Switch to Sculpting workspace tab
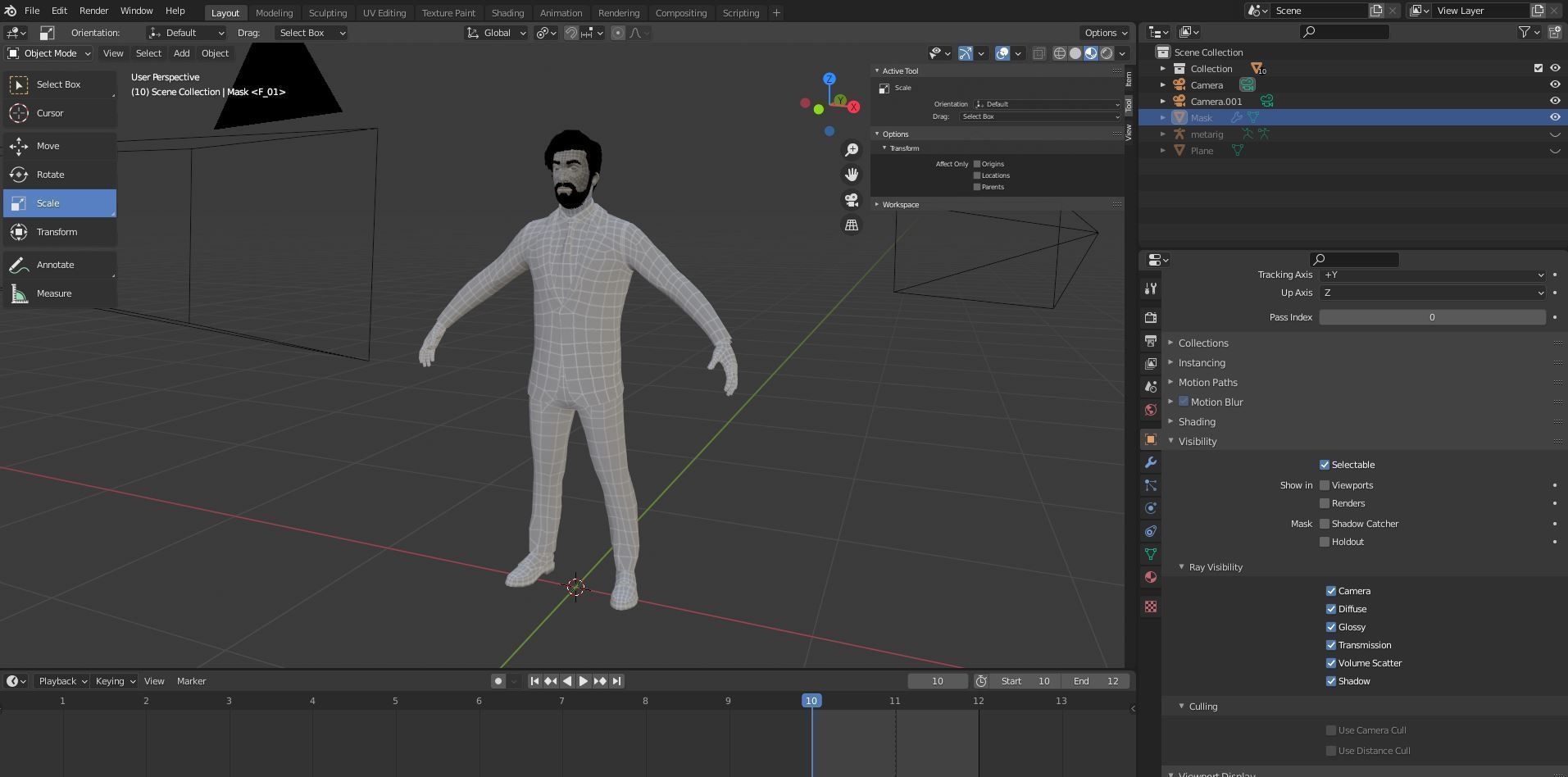The width and height of the screenshot is (1568, 777). [x=327, y=13]
